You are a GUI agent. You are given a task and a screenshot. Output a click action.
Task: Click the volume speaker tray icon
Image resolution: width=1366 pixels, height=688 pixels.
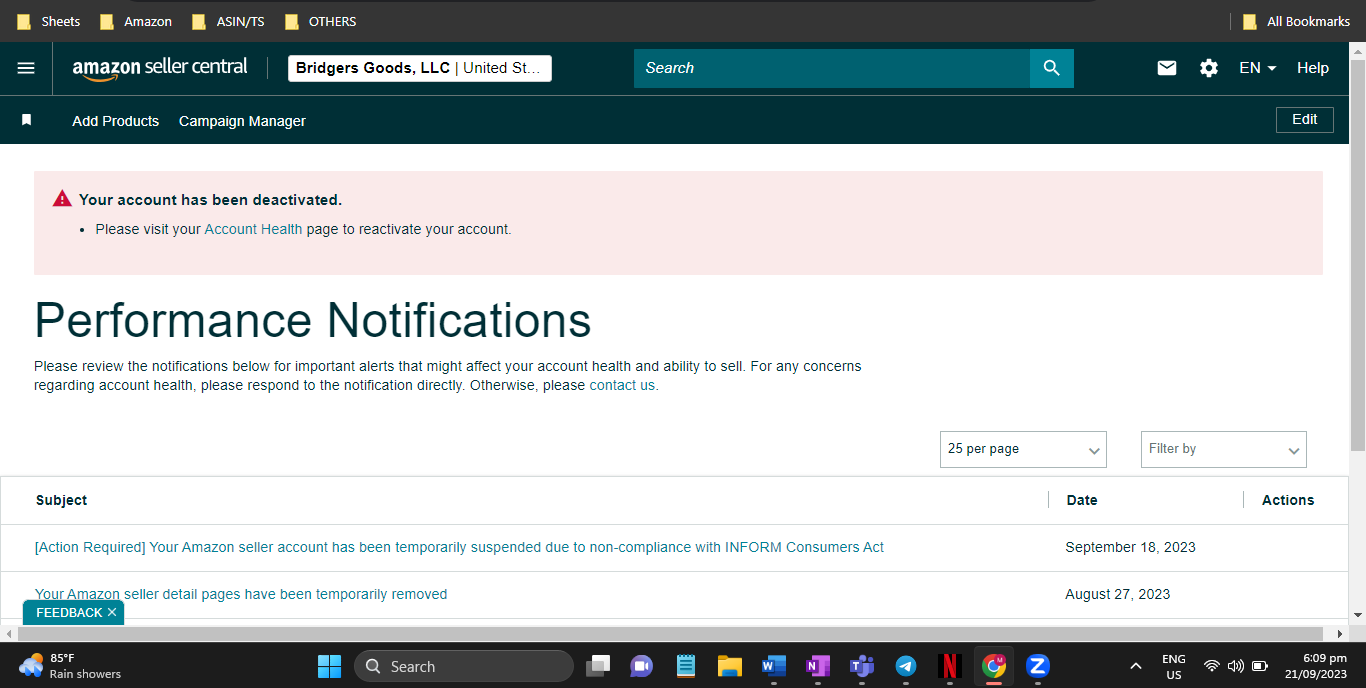1235,666
